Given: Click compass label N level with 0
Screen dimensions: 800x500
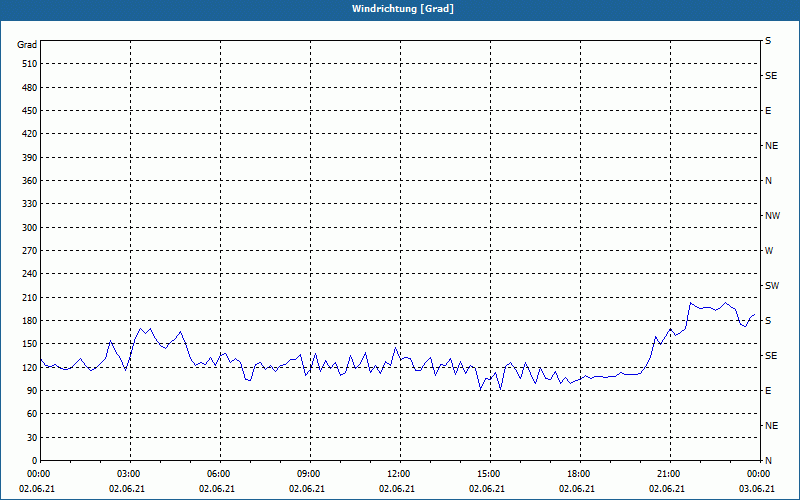Looking at the screenshot, I should [x=768, y=461].
